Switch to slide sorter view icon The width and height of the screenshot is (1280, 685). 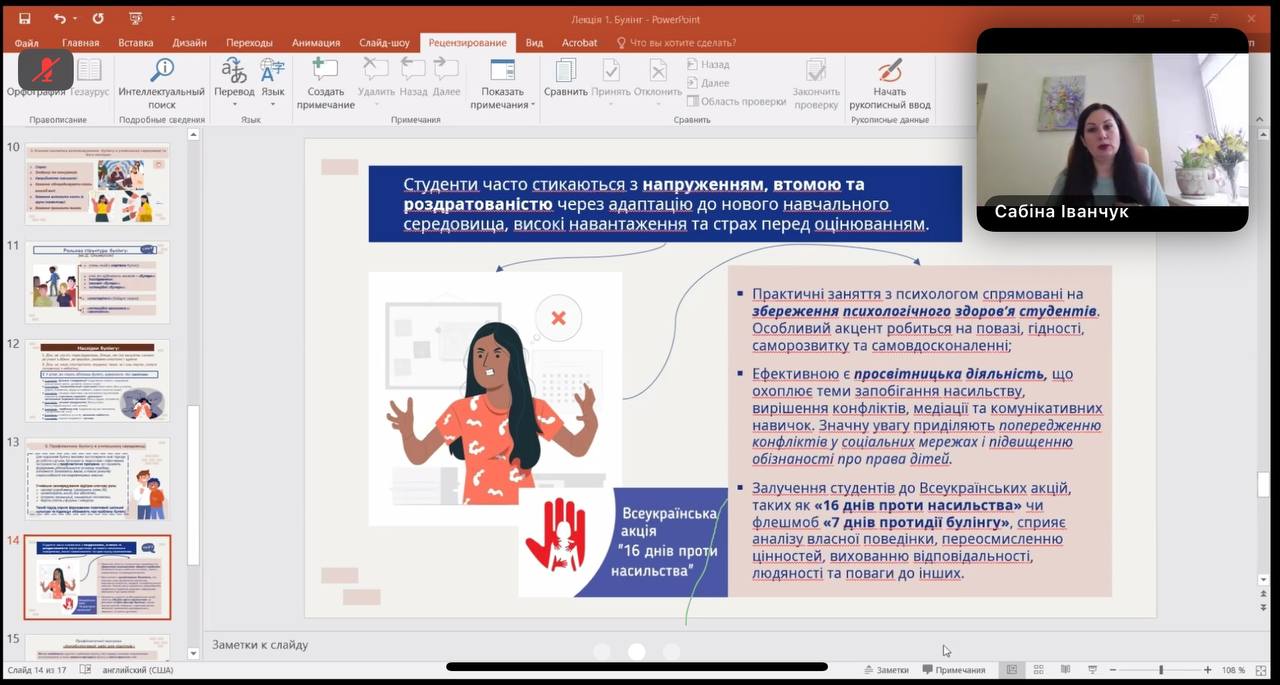pyautogui.click(x=1038, y=670)
